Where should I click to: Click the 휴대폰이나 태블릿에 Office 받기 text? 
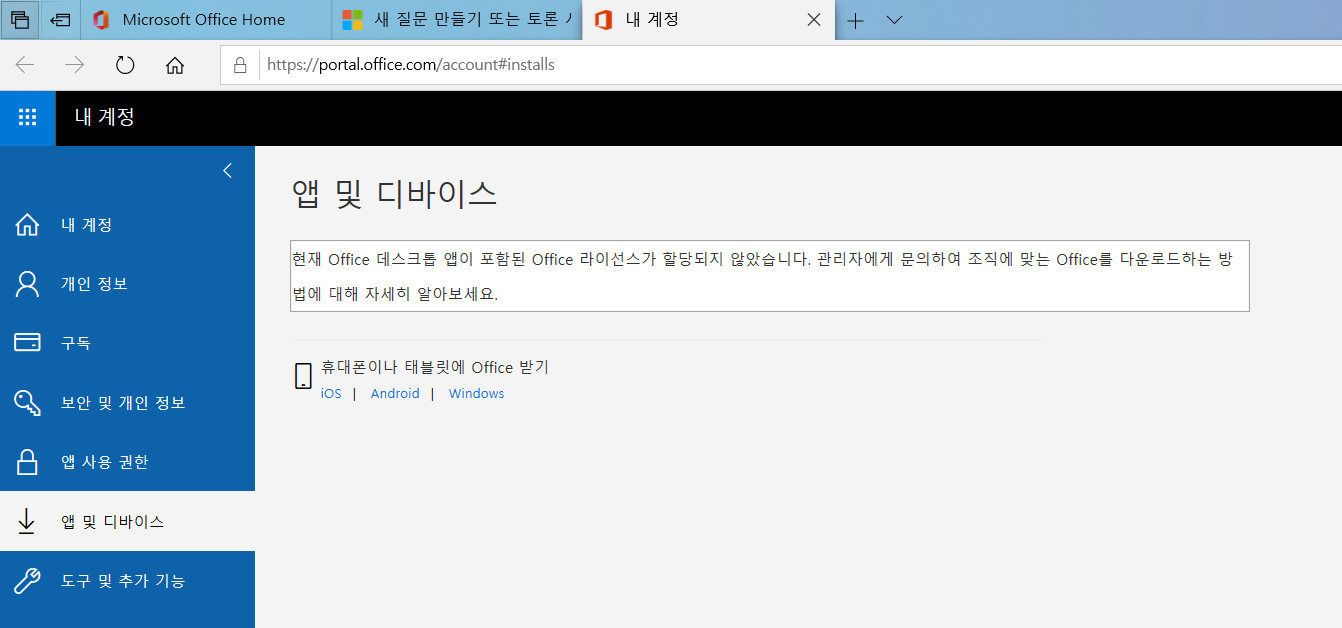coord(435,367)
